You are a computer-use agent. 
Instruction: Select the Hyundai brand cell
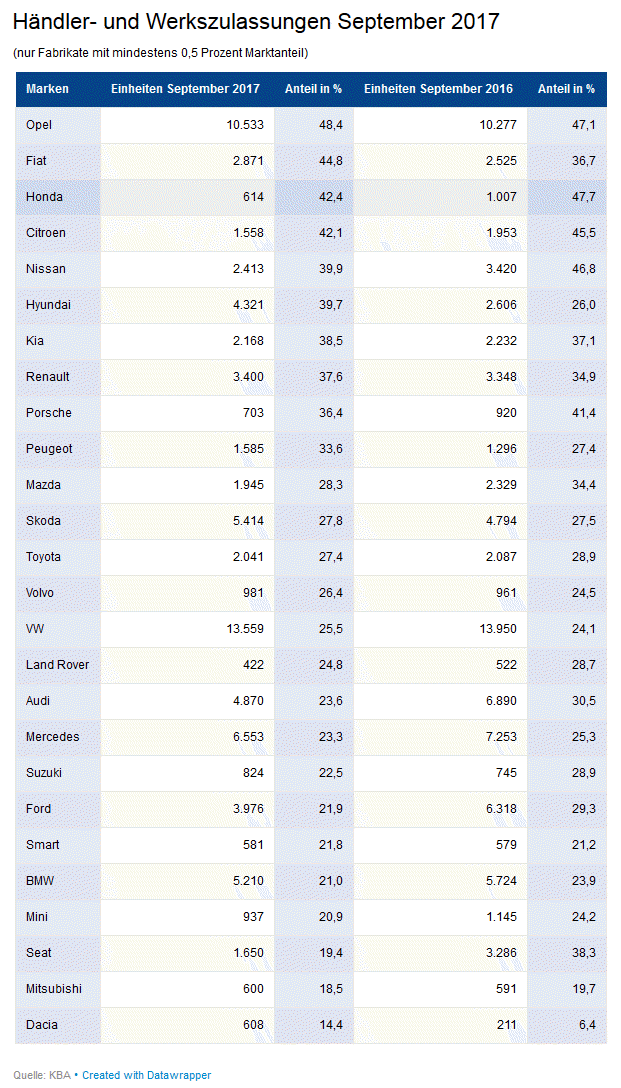coord(48,305)
